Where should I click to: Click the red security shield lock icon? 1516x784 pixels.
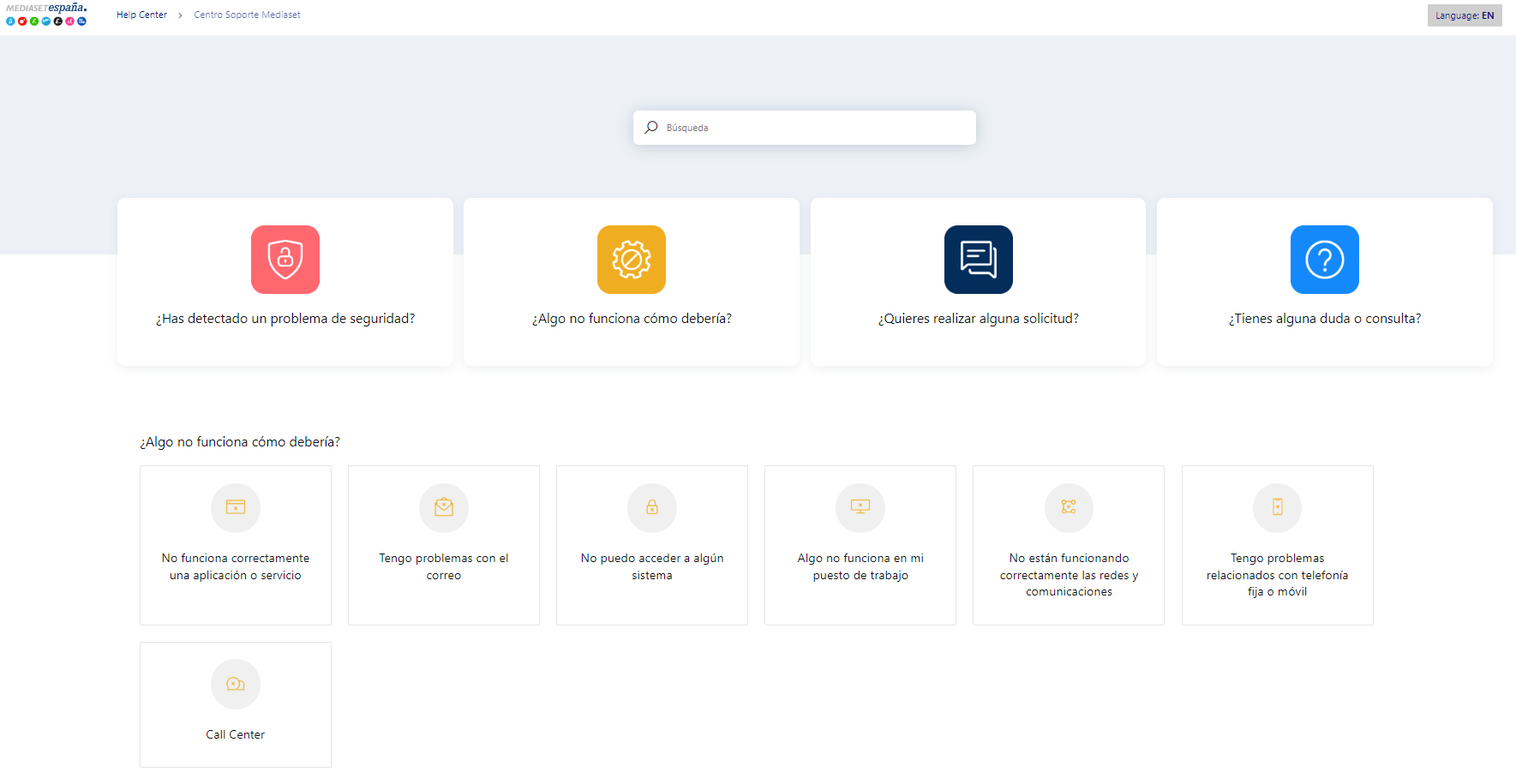(285, 260)
